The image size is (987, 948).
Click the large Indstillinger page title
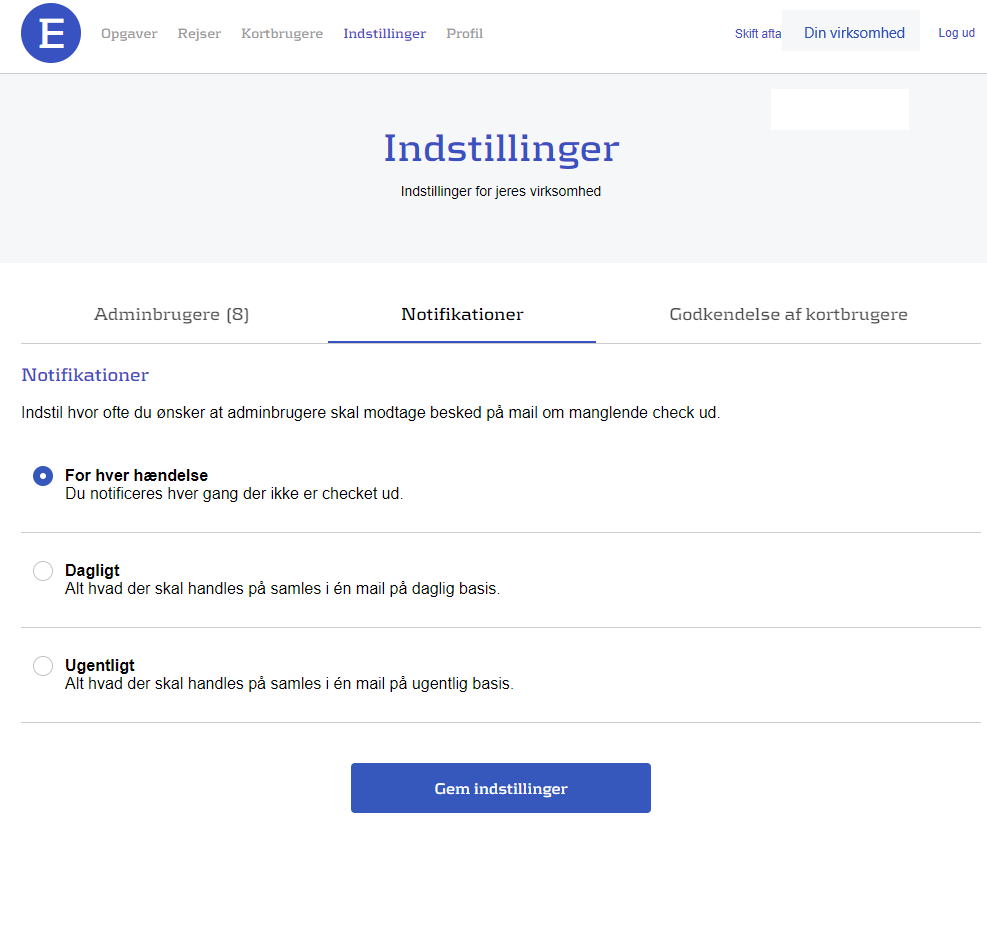pyautogui.click(x=501, y=148)
